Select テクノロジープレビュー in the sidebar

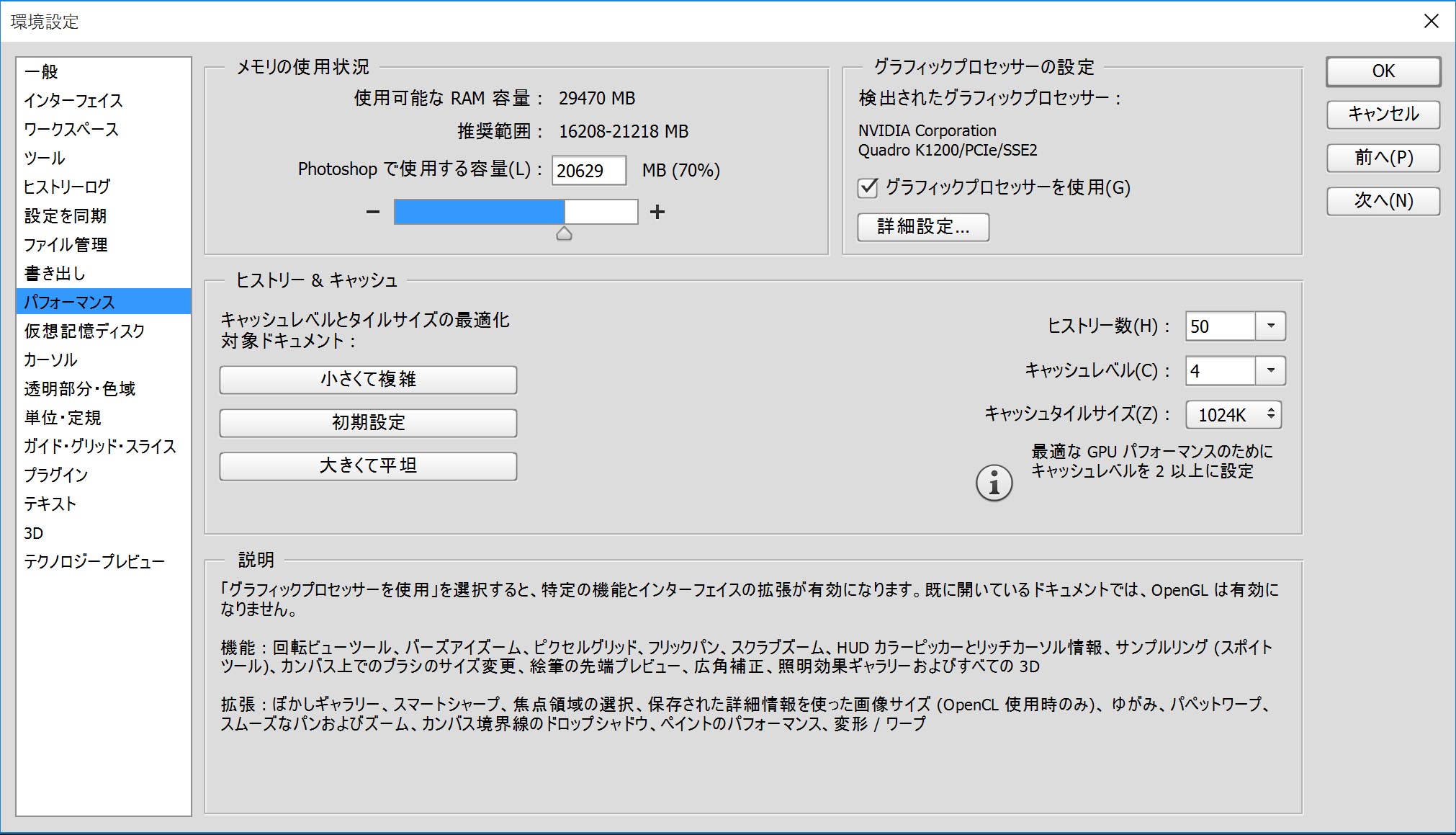click(x=94, y=561)
